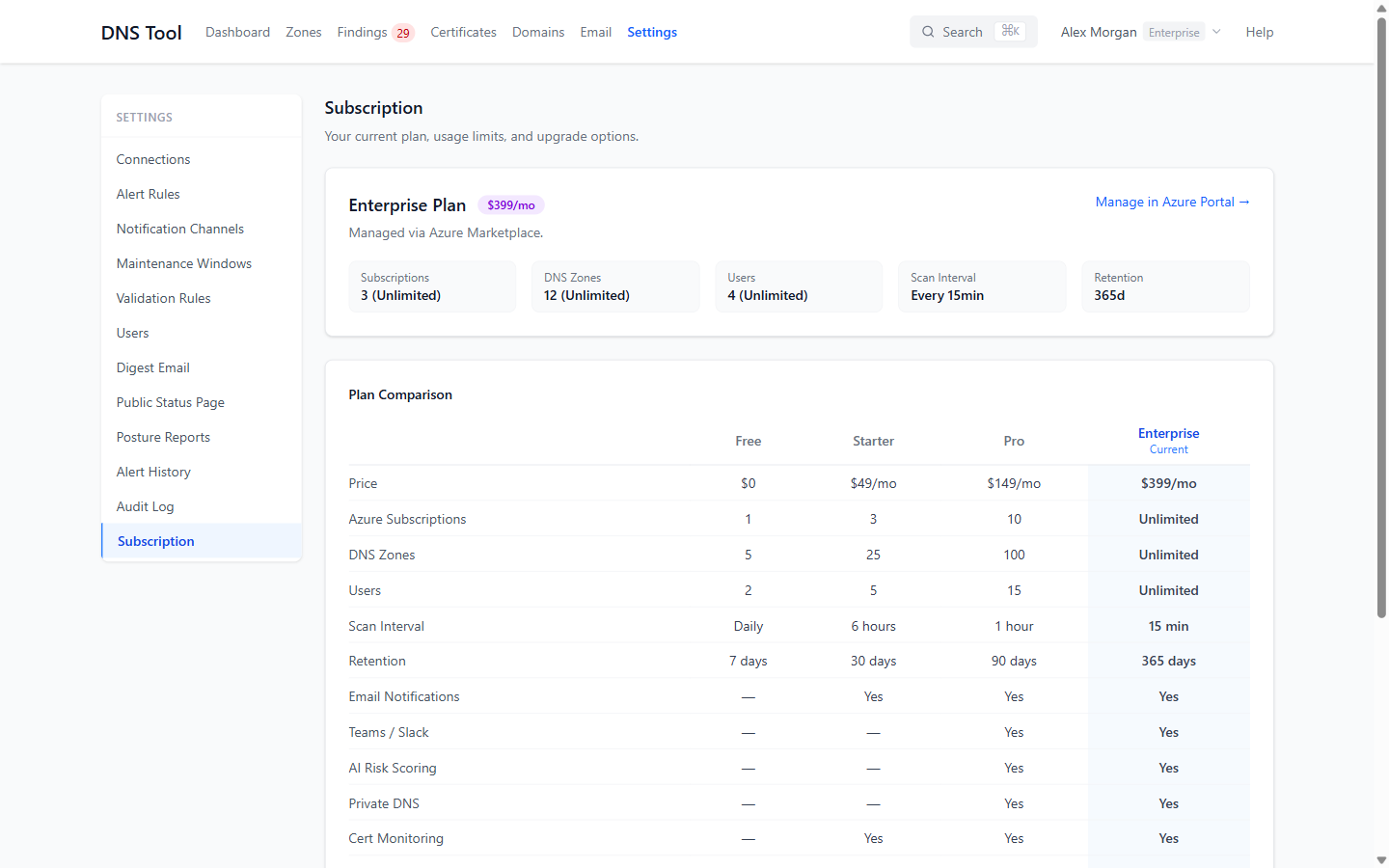This screenshot has width=1389, height=868.
Task: Navigate to Domains
Action: (538, 32)
